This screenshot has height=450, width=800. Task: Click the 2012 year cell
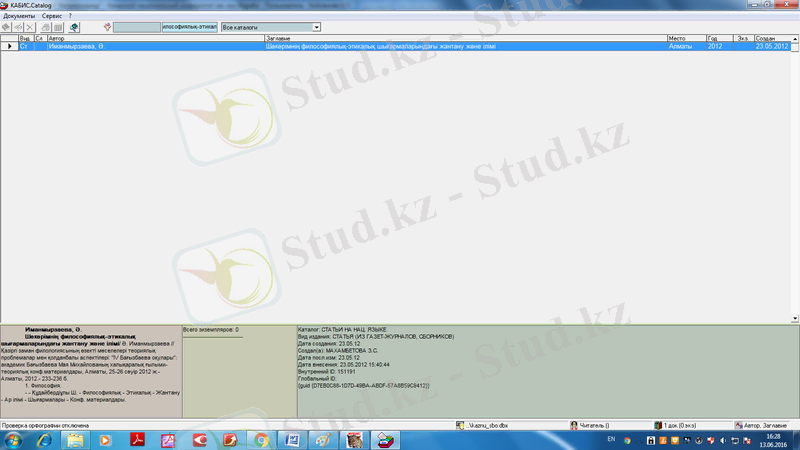(x=720, y=46)
